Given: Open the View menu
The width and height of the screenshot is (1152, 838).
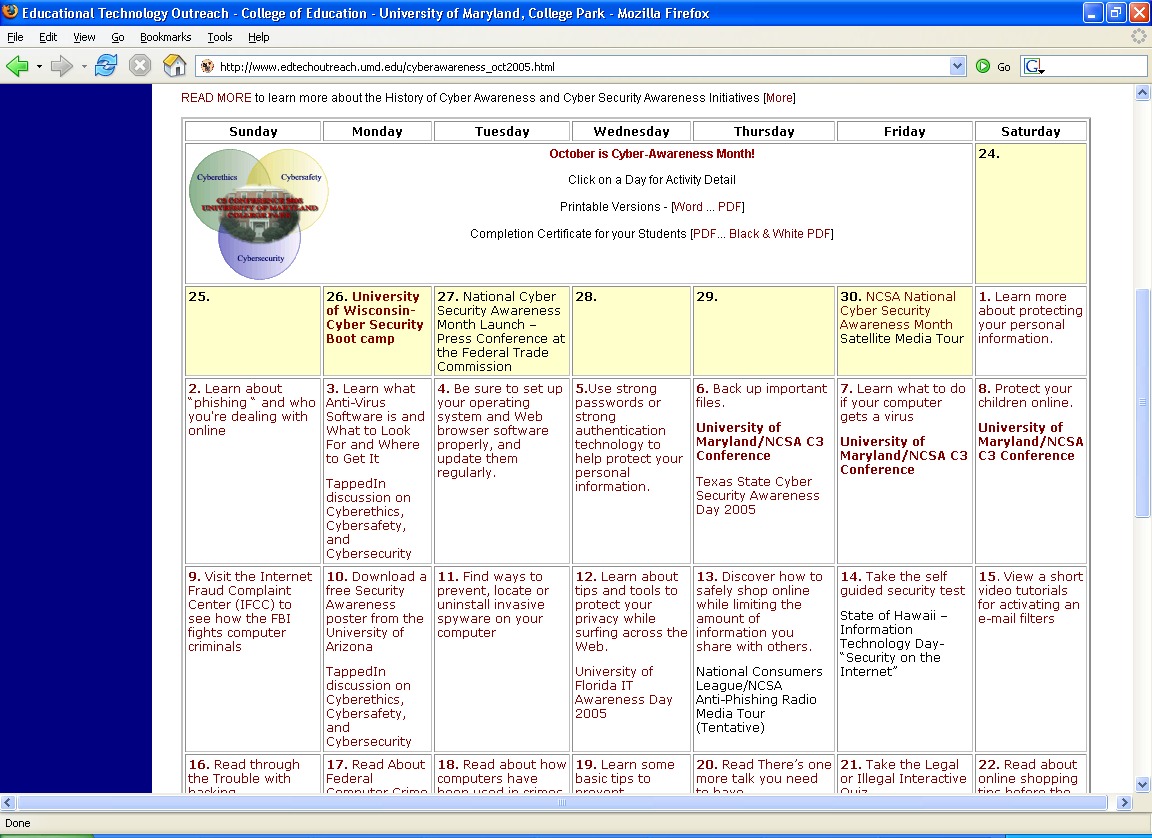Looking at the screenshot, I should (x=84, y=37).
